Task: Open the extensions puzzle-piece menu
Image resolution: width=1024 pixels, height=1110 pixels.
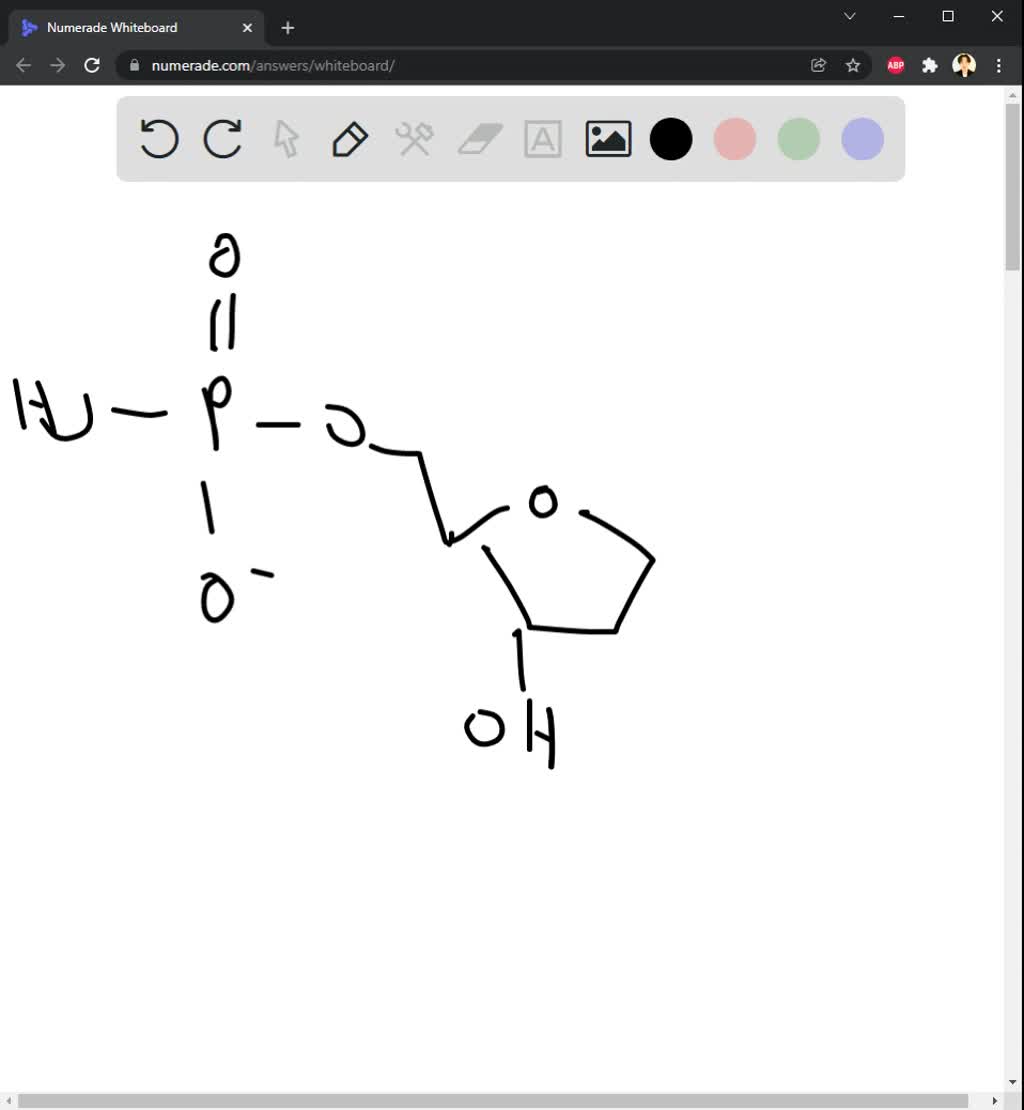Action: [x=929, y=64]
